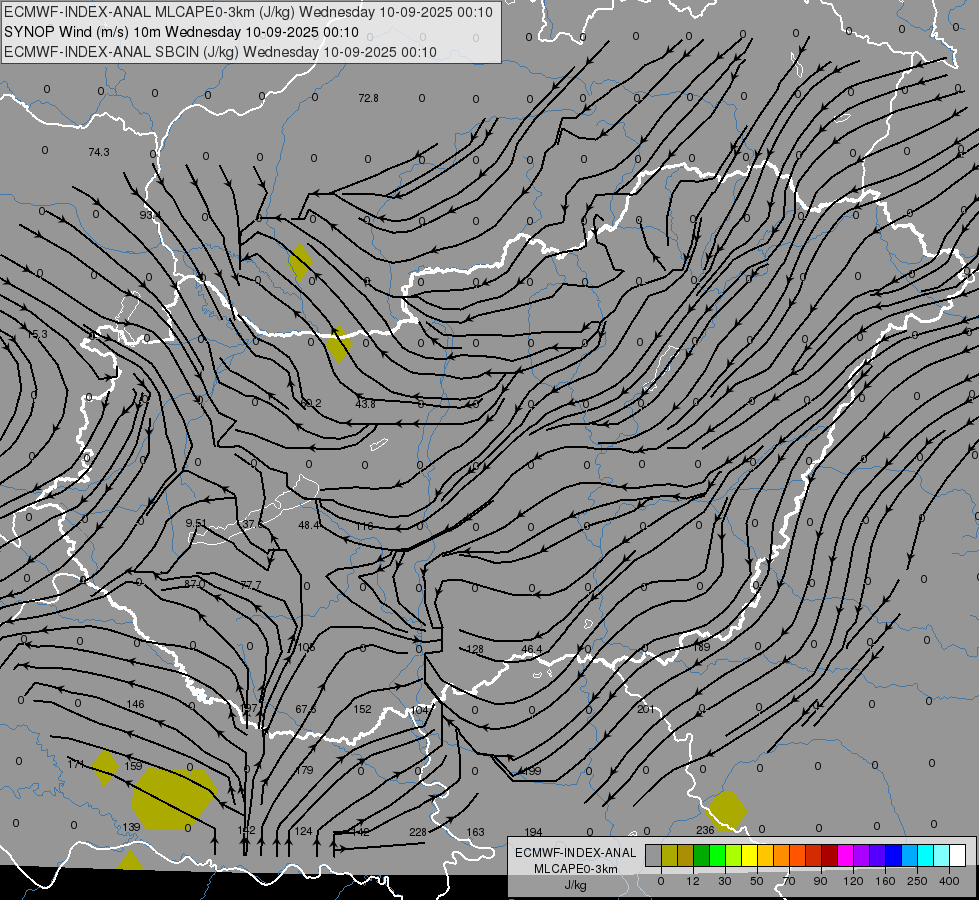Click the 139 map value

pos(131,827)
